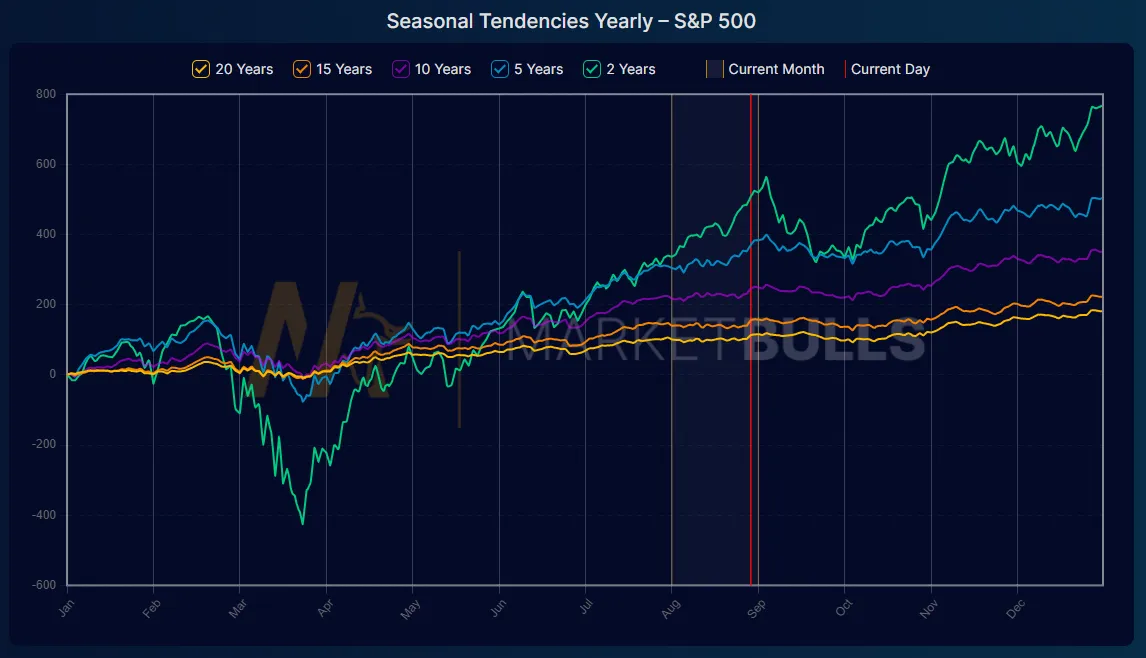The image size is (1146, 658).
Task: Click the Current Month color marker
Action: 712,68
